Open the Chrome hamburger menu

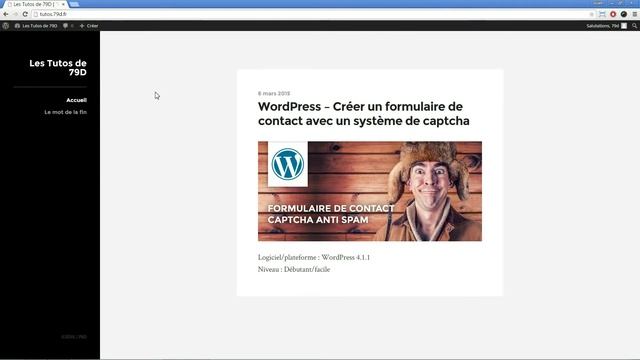635,14
